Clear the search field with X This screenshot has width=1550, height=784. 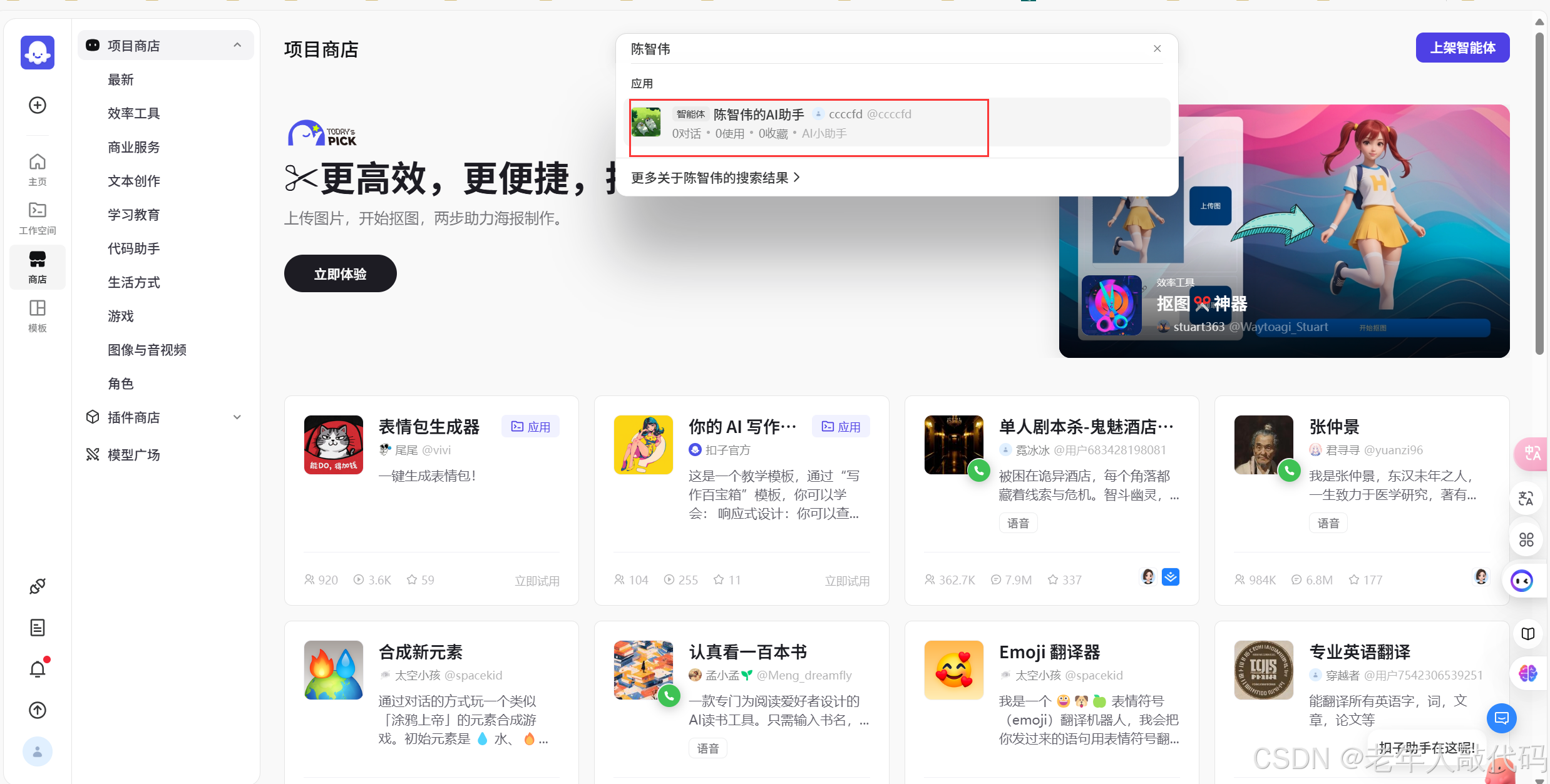[x=1157, y=49]
